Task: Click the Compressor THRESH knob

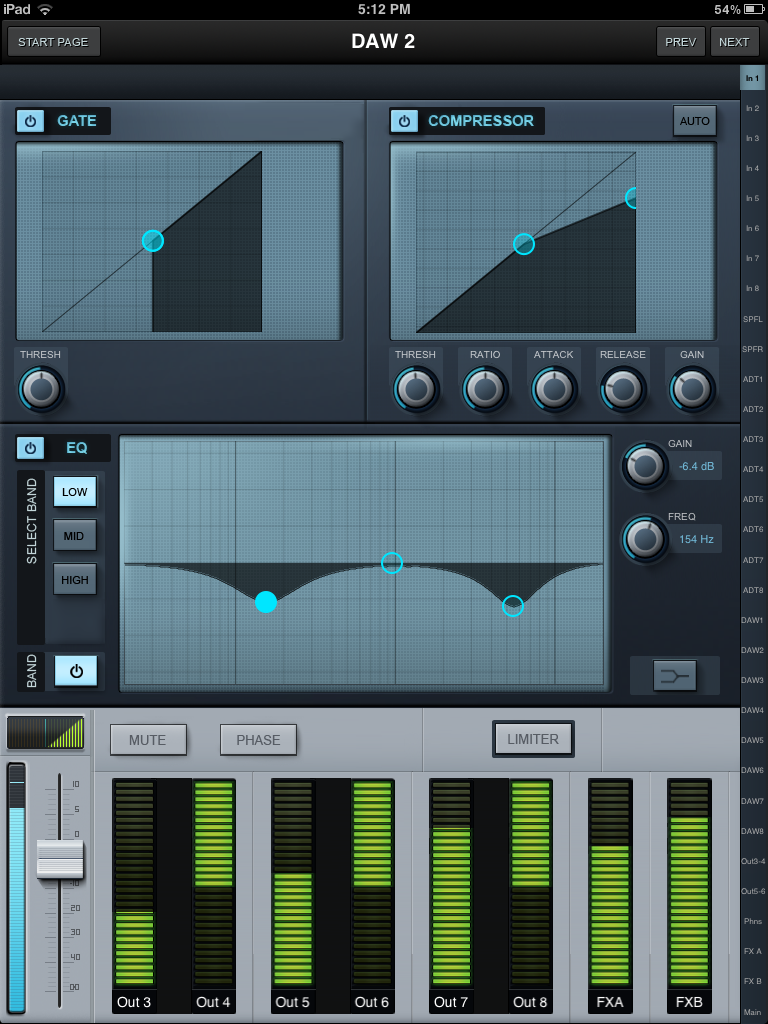Action: point(416,389)
